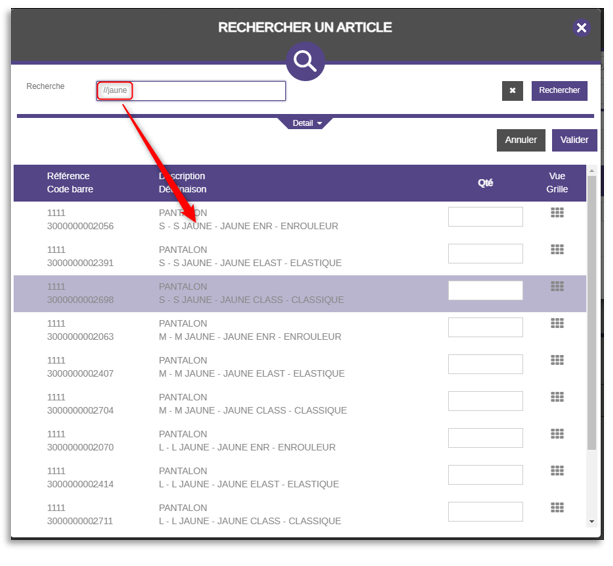Image resolution: width=613 pixels, height=566 pixels.
Task: Click quantity field for M JAUNE CLASSIQUE
Action: pos(485,401)
